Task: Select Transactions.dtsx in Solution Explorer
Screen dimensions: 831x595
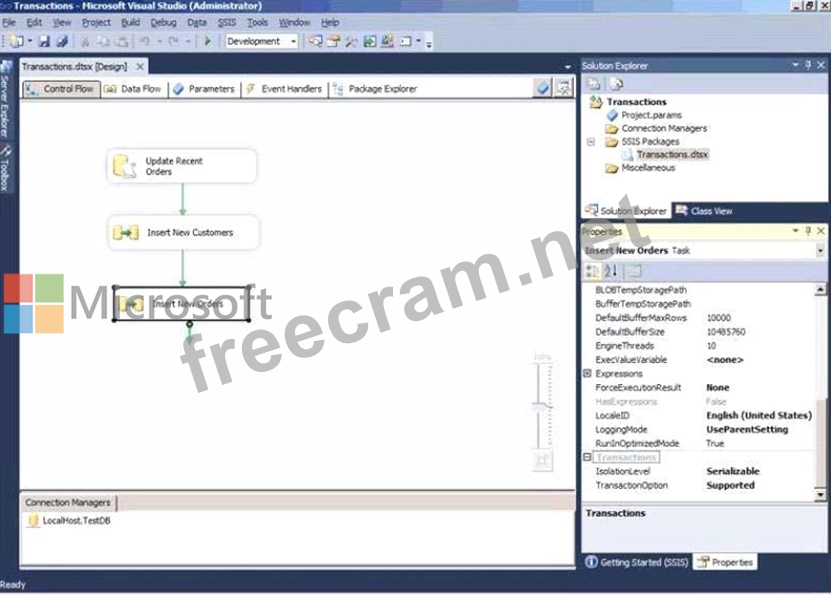Action: (672, 155)
